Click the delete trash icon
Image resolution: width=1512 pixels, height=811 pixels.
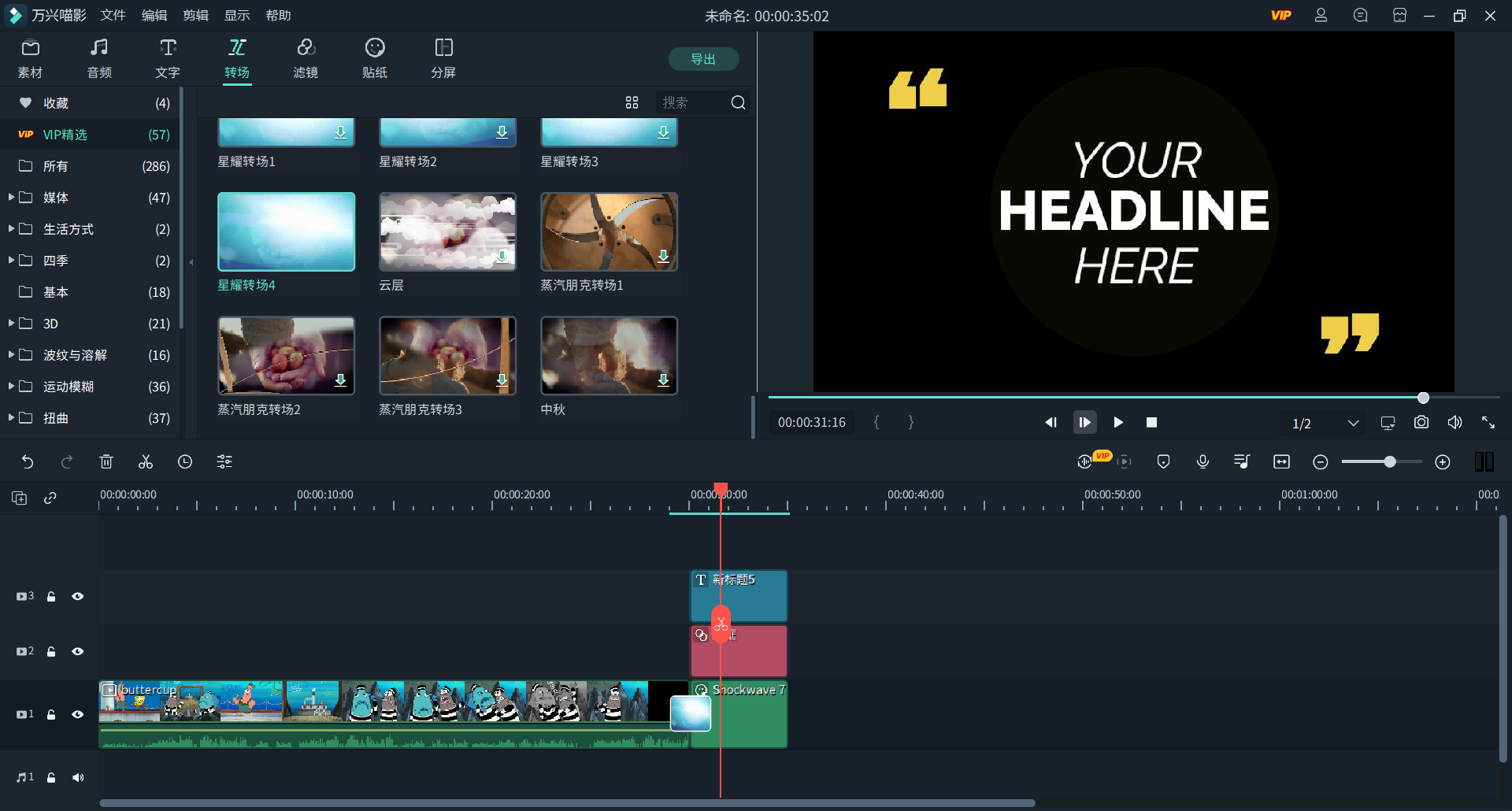click(x=106, y=462)
